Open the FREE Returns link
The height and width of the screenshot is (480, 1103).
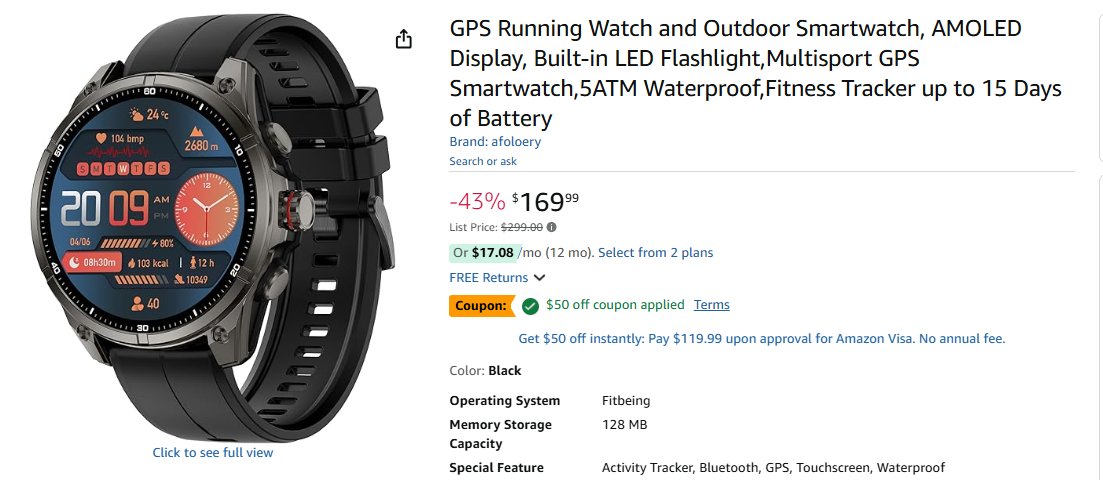pyautogui.click(x=489, y=278)
